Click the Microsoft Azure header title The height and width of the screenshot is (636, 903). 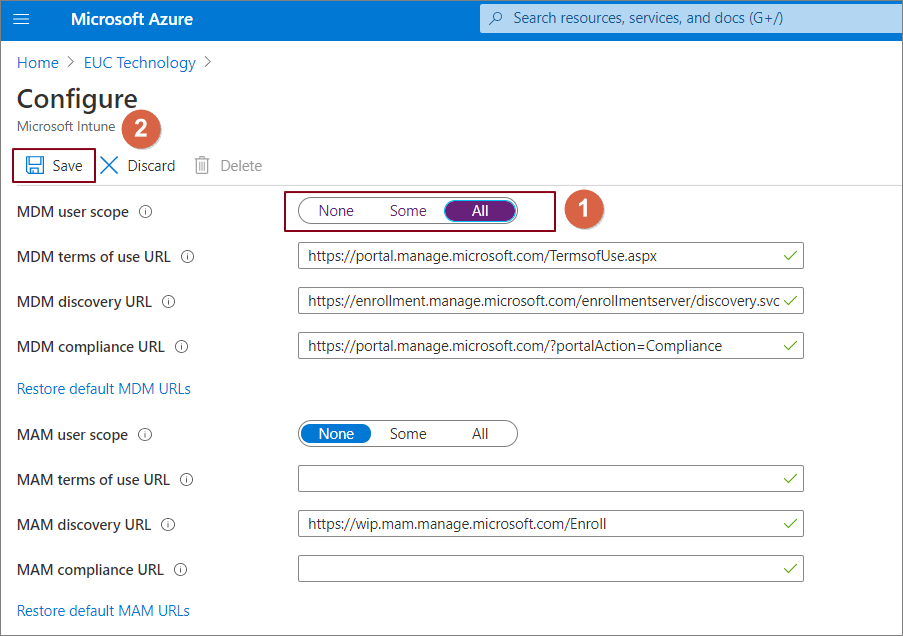click(132, 19)
